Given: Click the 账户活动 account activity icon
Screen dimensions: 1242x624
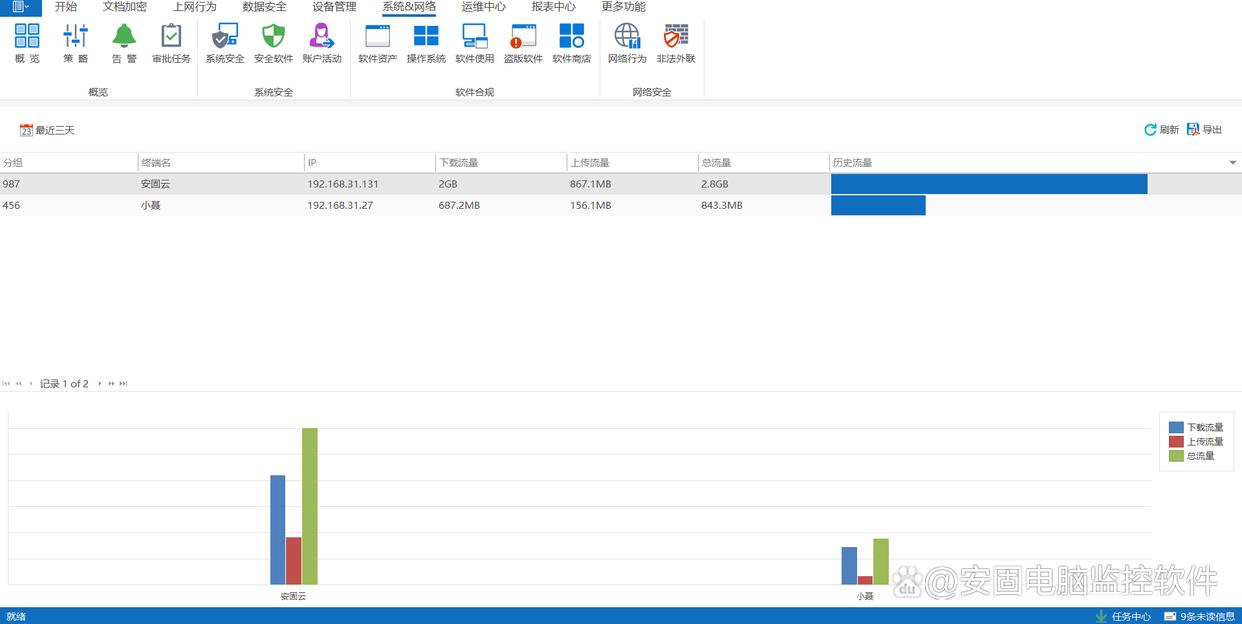Looking at the screenshot, I should [322, 37].
